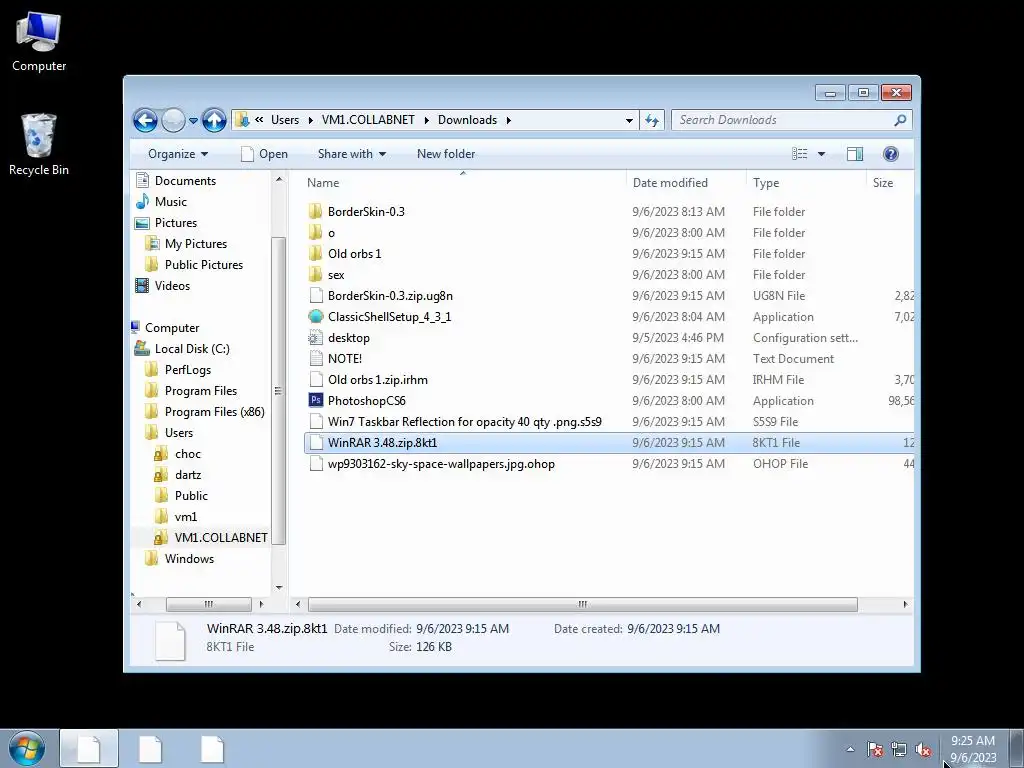Image resolution: width=1024 pixels, height=768 pixels.
Task: Select Program Files (x86) in sidebar
Action: point(214,411)
